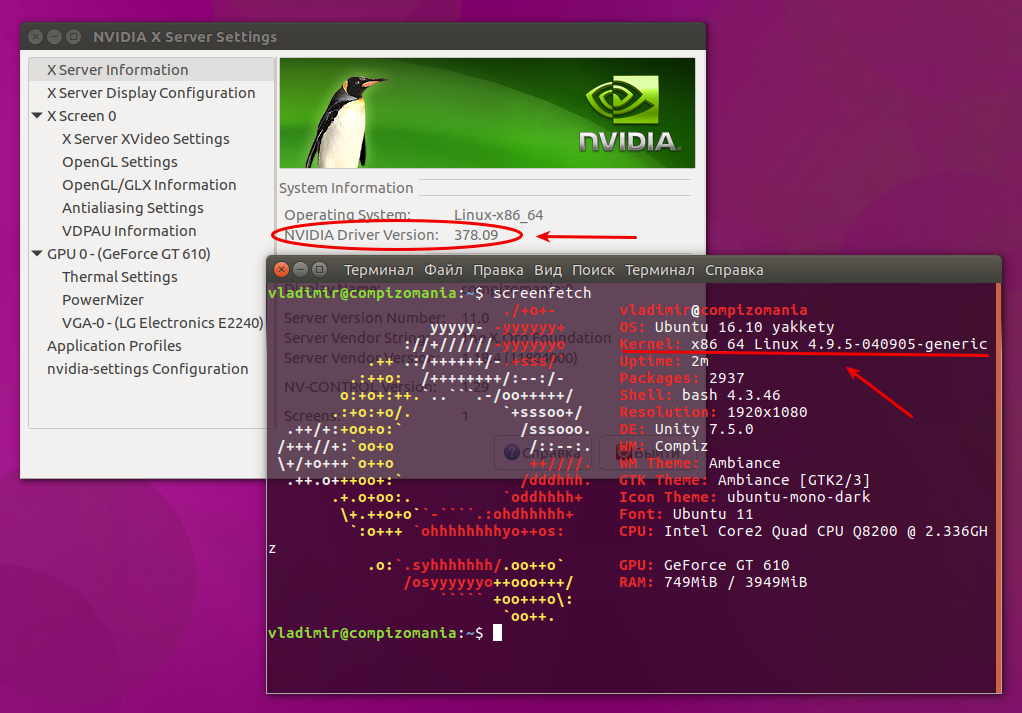
Task: Open X Server Display Configuration
Action: (151, 93)
